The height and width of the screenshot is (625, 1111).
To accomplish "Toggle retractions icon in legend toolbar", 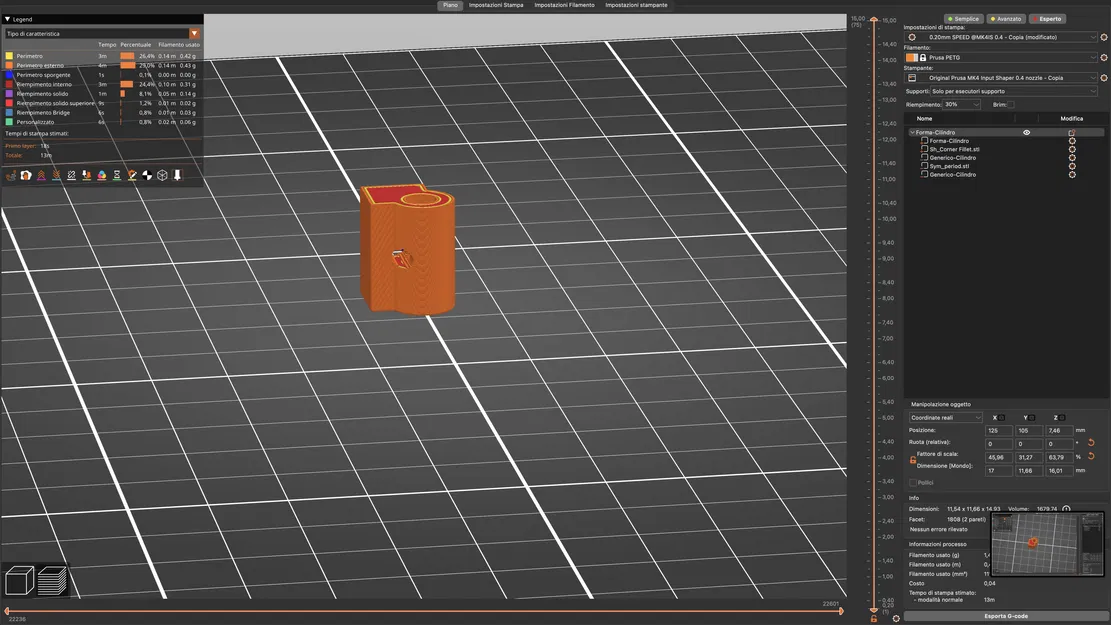I will tap(41, 175).
